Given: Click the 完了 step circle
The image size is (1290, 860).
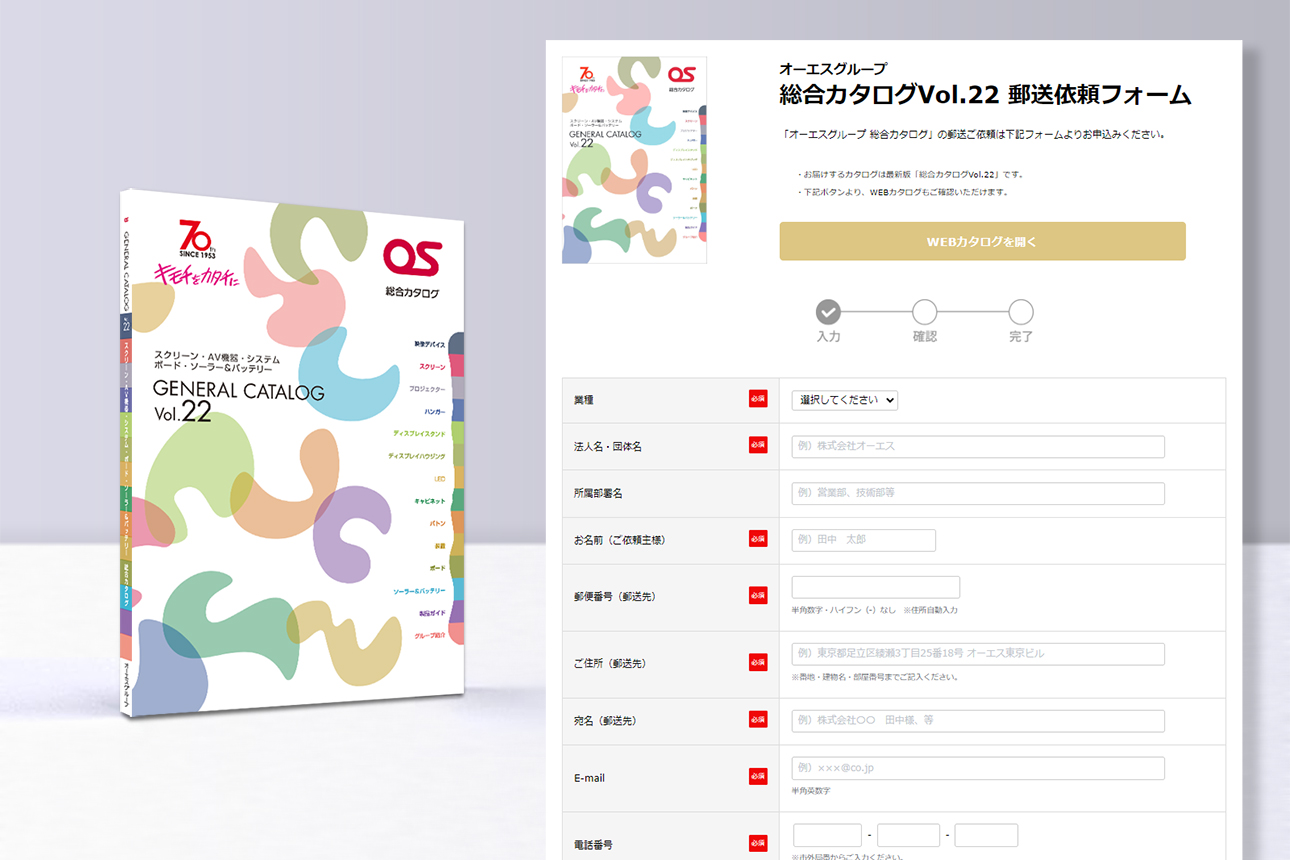Looking at the screenshot, I should [1021, 312].
